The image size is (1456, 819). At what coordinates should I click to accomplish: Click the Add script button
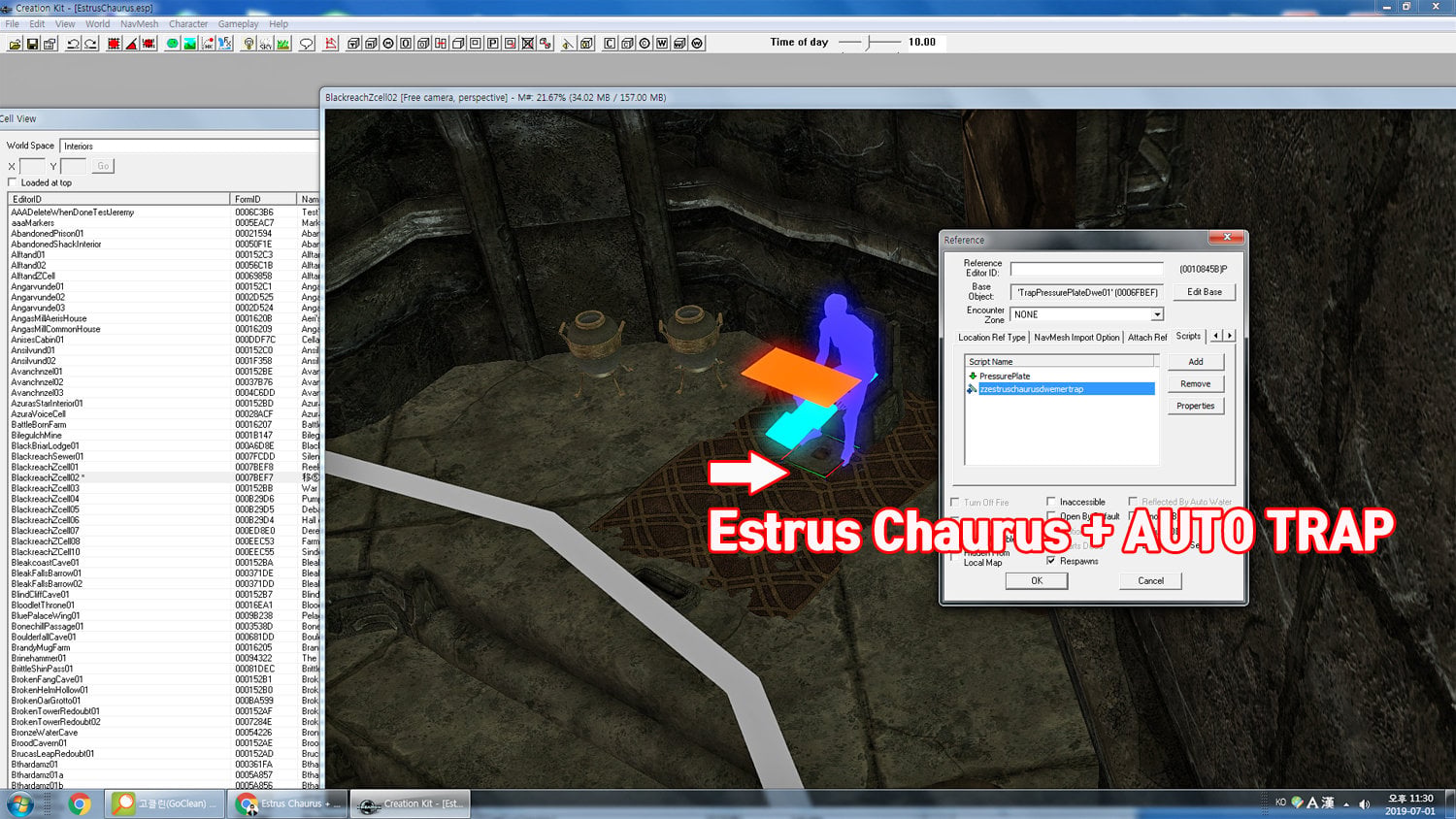(1195, 362)
